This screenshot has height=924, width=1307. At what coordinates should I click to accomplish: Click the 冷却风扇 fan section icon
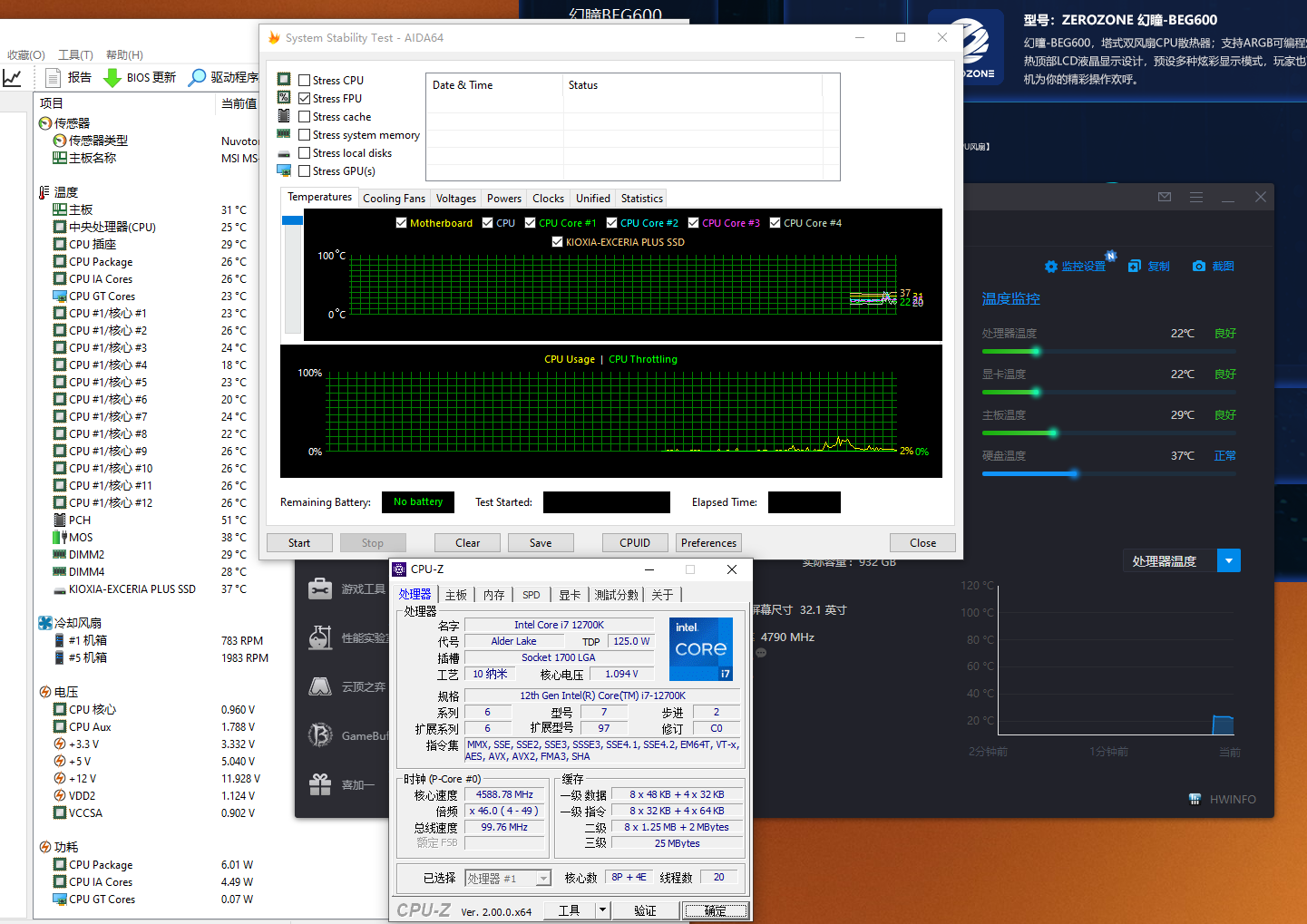(45, 623)
